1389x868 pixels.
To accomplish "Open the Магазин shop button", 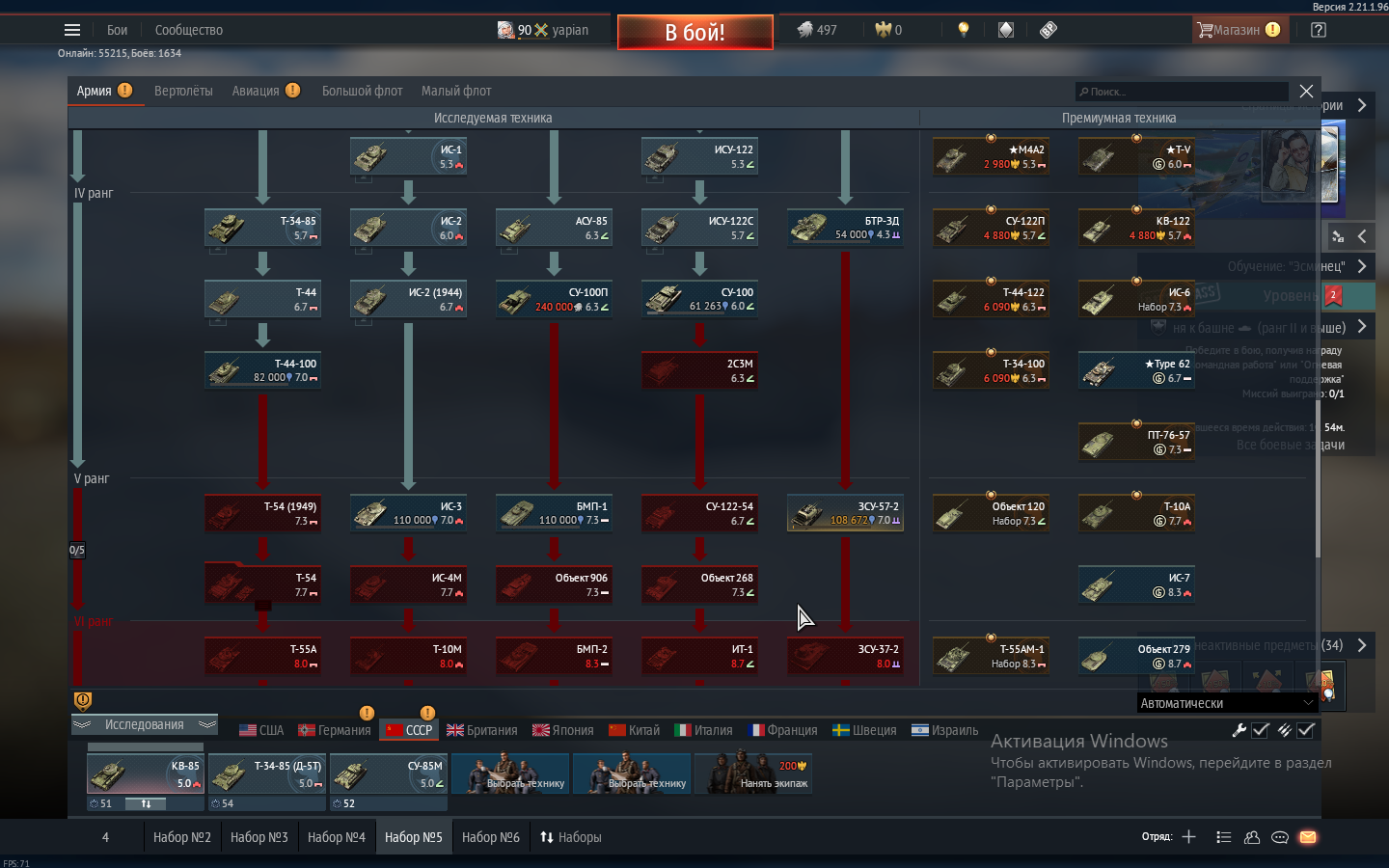I will tap(1239, 30).
